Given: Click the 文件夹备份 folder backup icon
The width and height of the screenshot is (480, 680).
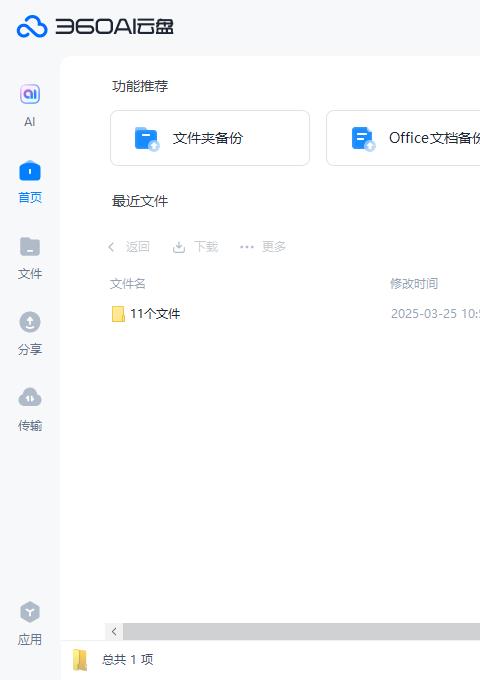Looking at the screenshot, I should (147, 139).
